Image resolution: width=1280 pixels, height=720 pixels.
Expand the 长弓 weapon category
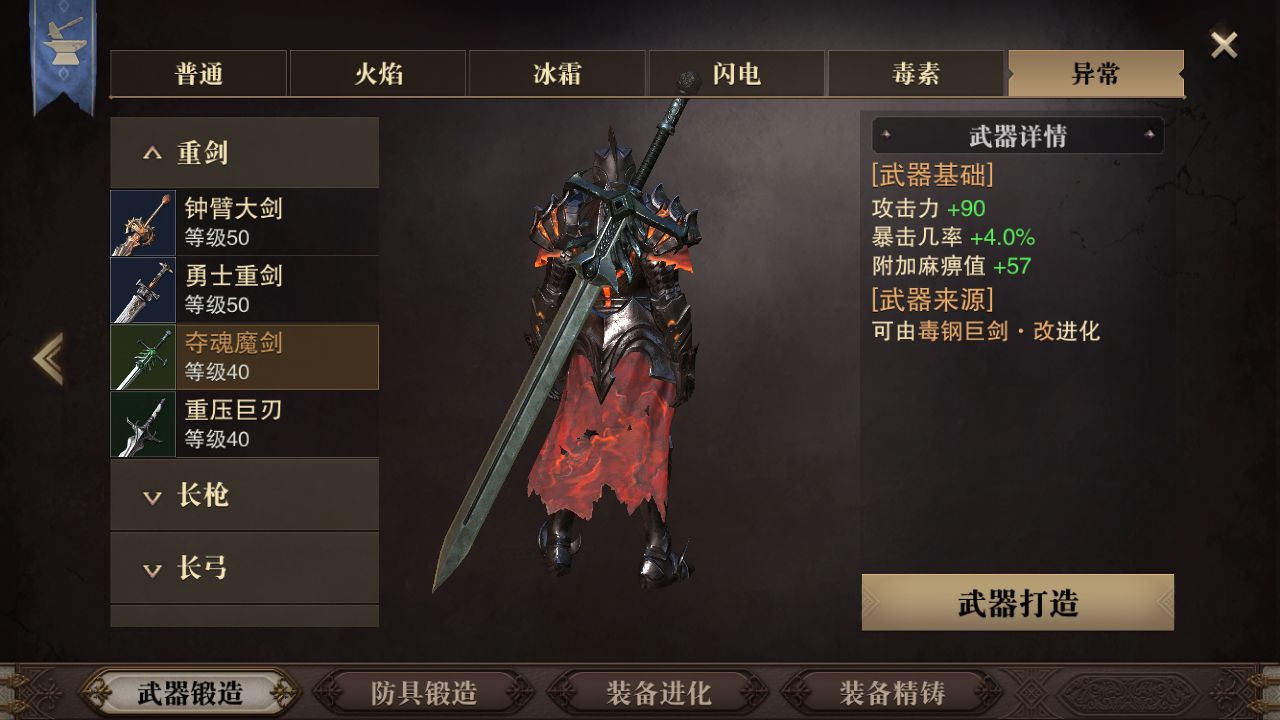point(244,568)
